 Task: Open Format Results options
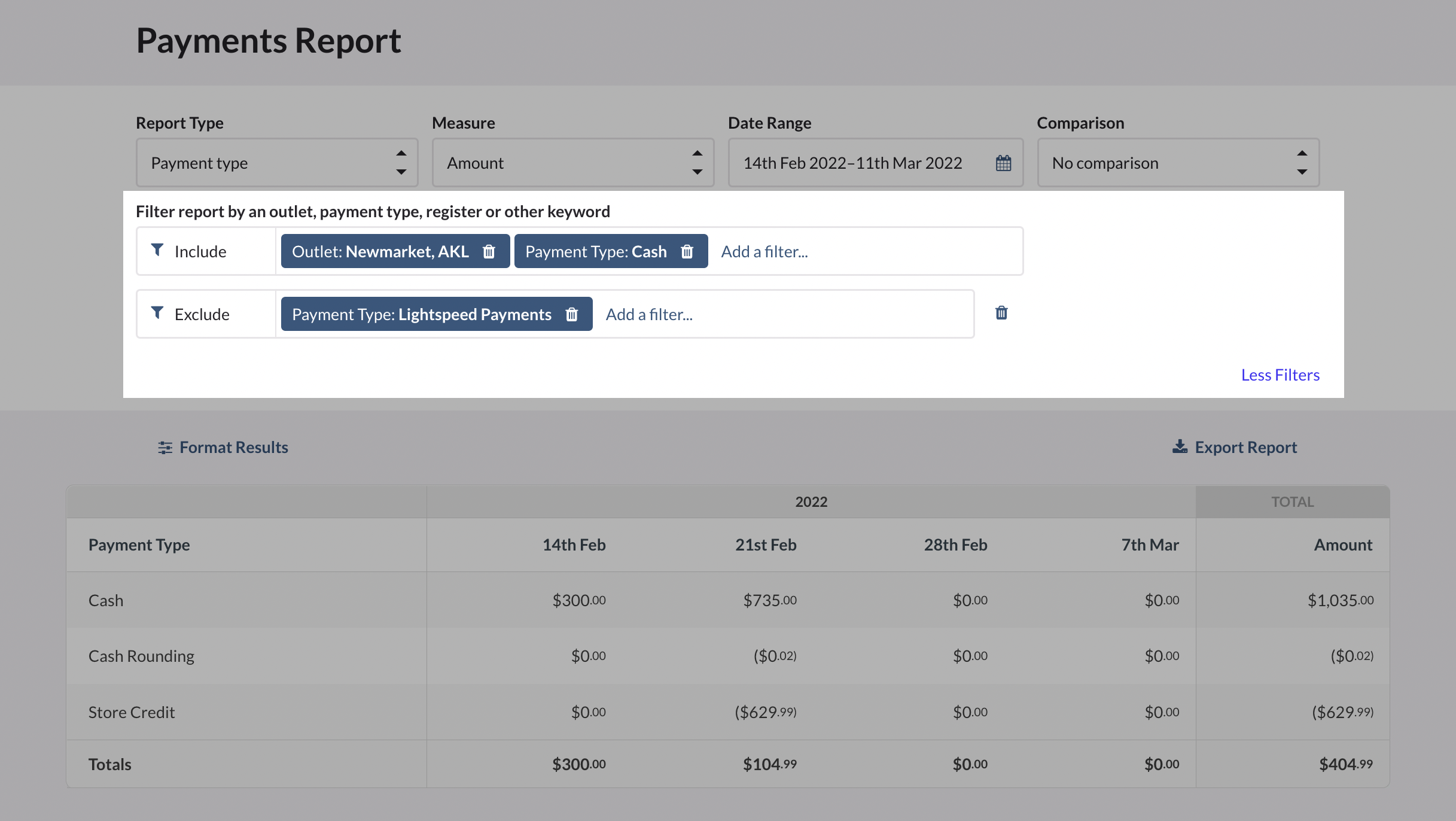(x=233, y=447)
